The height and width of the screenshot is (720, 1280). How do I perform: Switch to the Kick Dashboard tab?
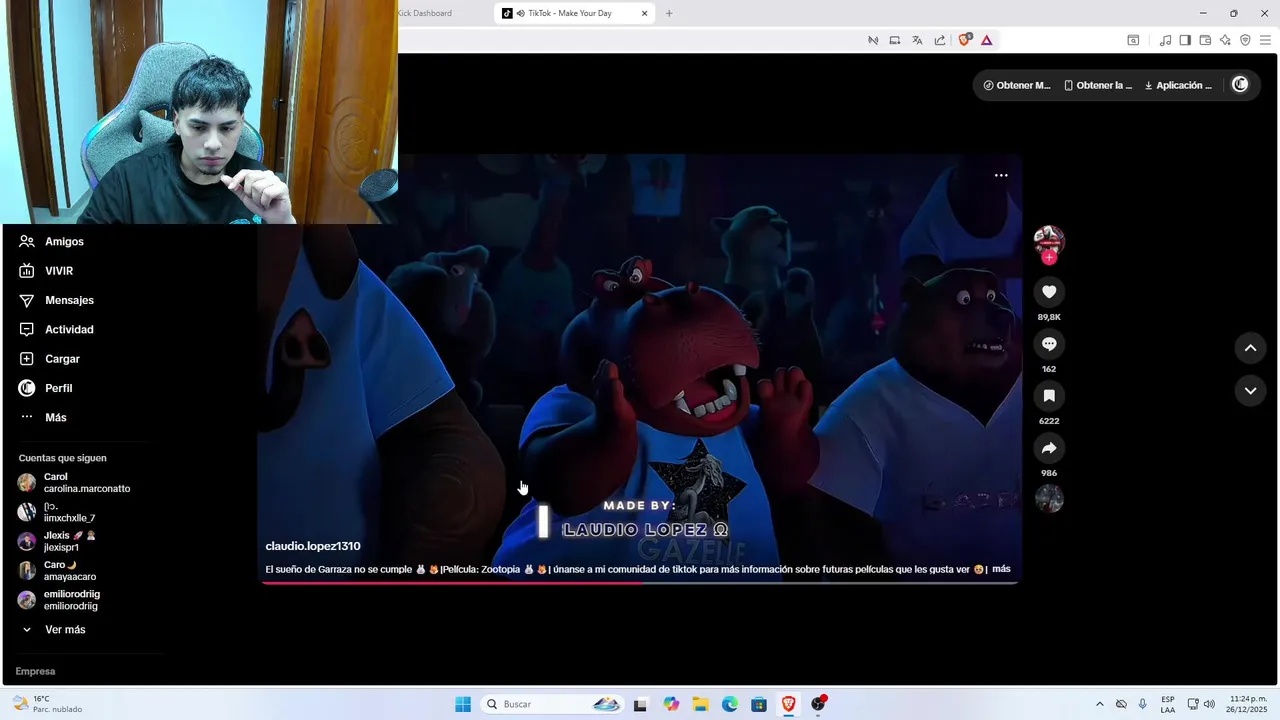click(x=426, y=13)
